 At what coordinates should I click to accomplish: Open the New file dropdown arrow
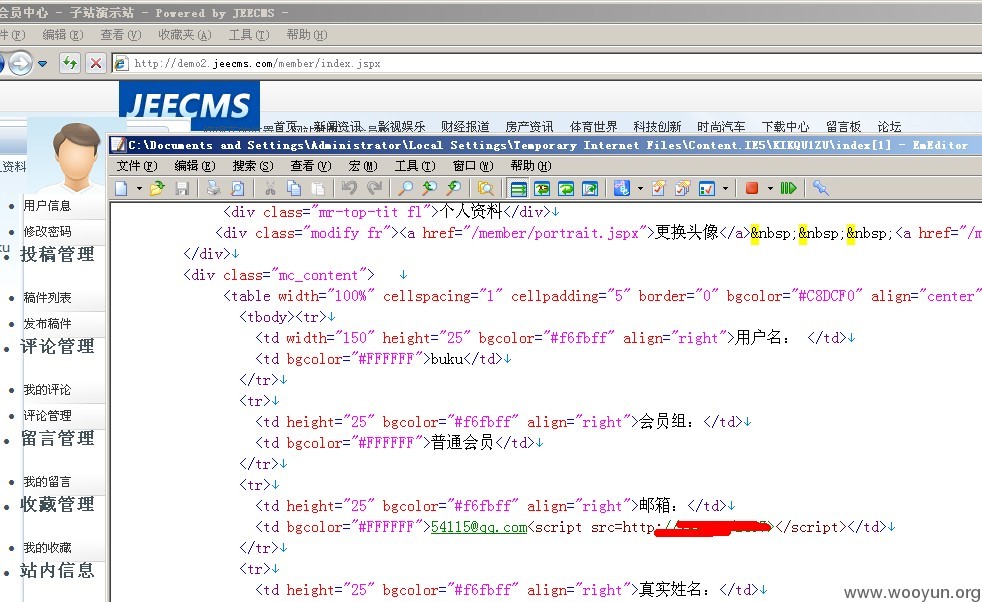pyautogui.click(x=139, y=189)
